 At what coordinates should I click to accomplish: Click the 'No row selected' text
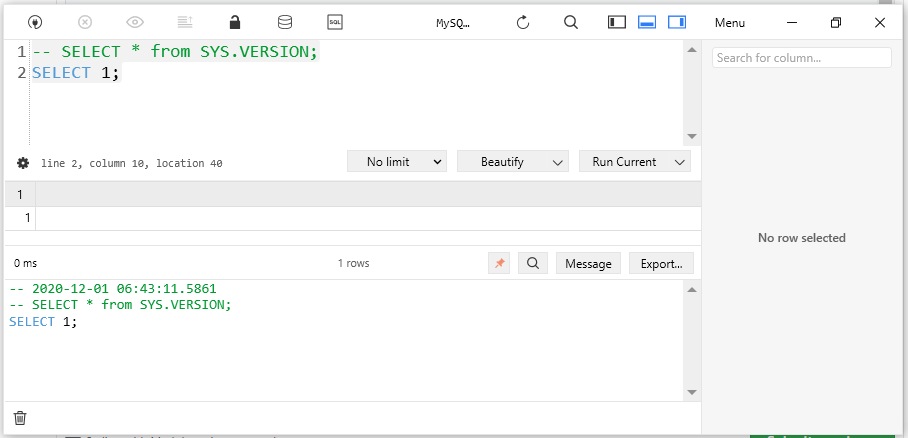point(802,238)
